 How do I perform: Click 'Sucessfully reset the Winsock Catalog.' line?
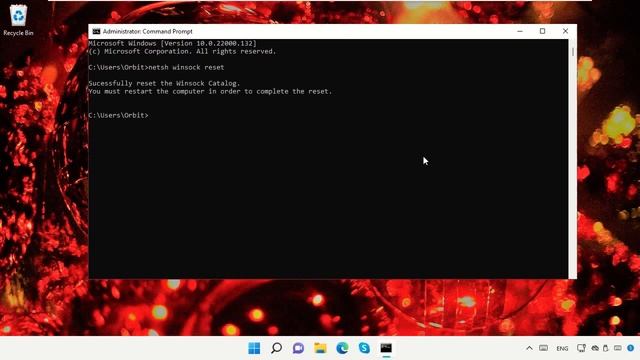(164, 83)
